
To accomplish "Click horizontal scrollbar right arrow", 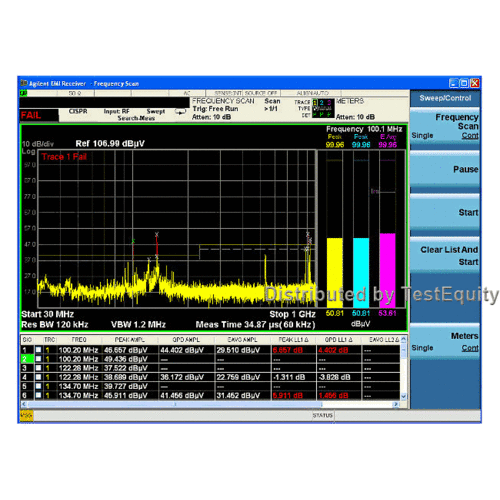I will pyautogui.click(x=396, y=404).
